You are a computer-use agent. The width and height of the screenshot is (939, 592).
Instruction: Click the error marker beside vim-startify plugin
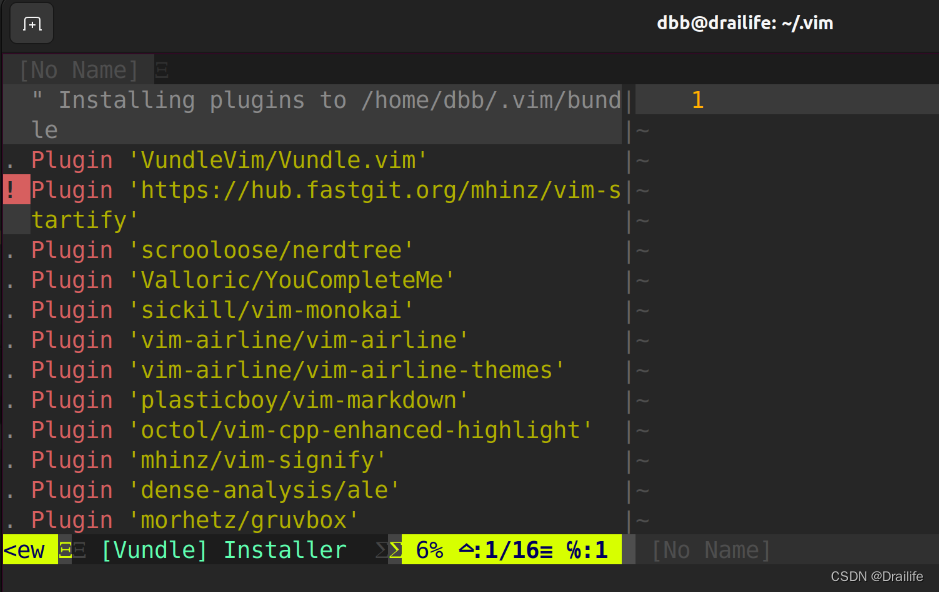tap(16, 190)
